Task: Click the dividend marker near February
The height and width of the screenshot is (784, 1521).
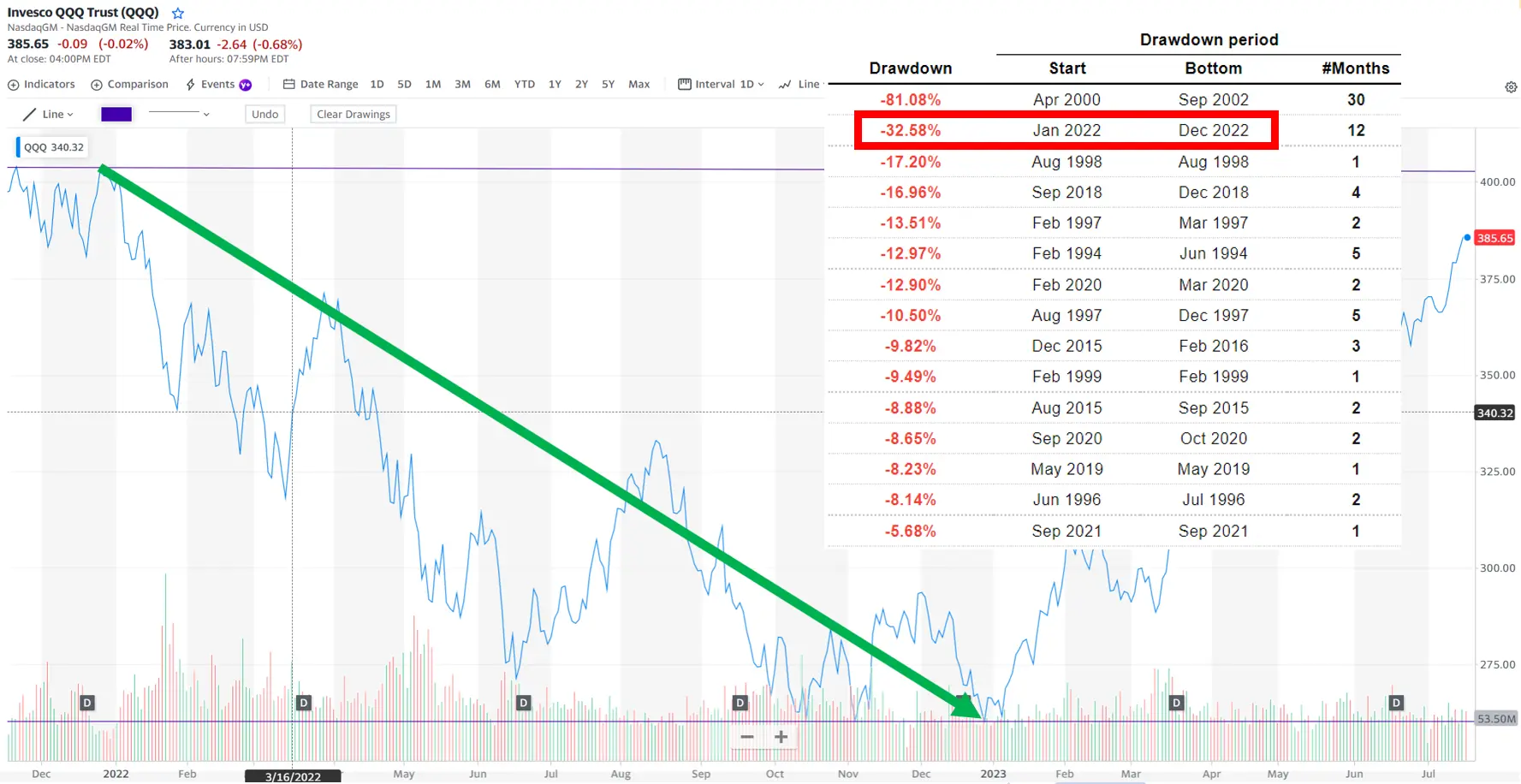Action: (303, 703)
